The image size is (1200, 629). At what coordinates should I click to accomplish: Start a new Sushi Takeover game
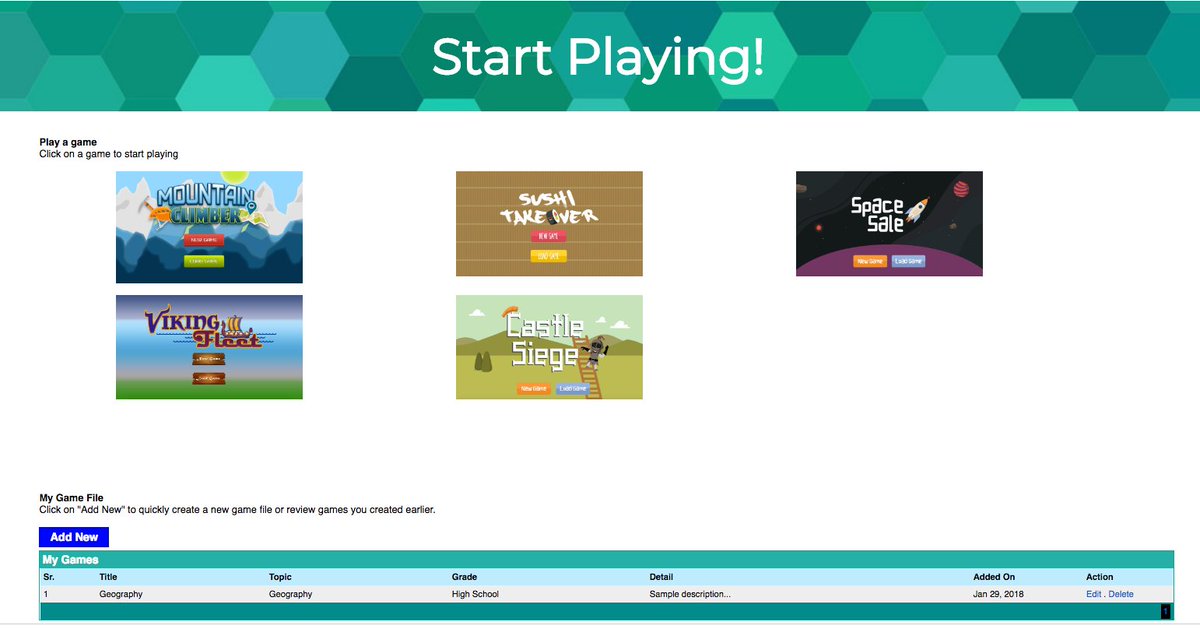(548, 236)
